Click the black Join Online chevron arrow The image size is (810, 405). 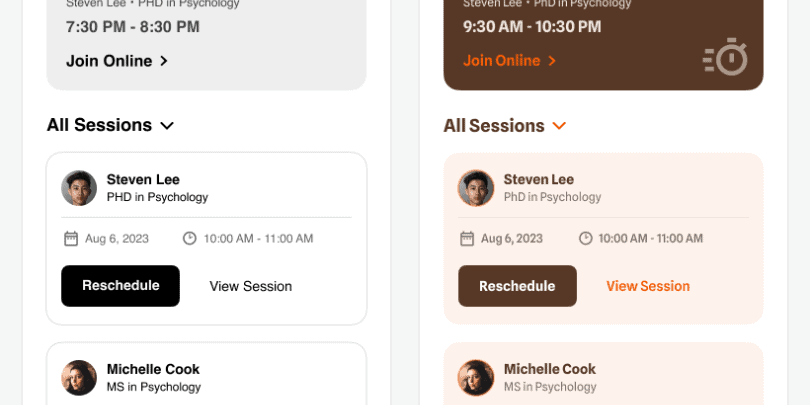(164, 61)
